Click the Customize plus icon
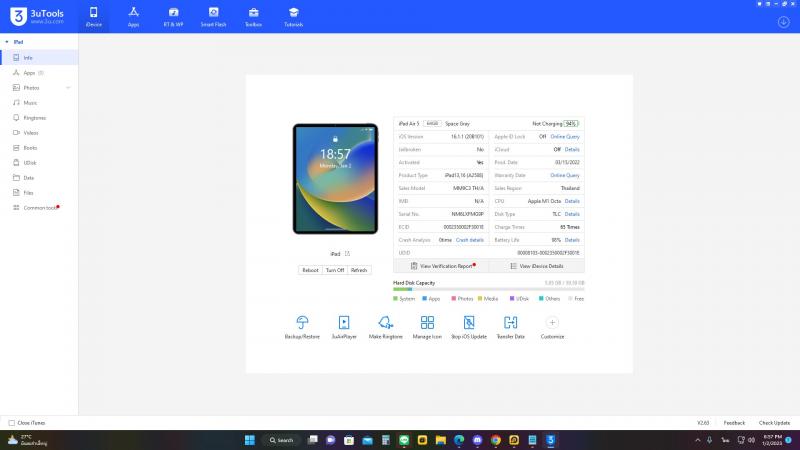The height and width of the screenshot is (450, 800). click(x=552, y=322)
